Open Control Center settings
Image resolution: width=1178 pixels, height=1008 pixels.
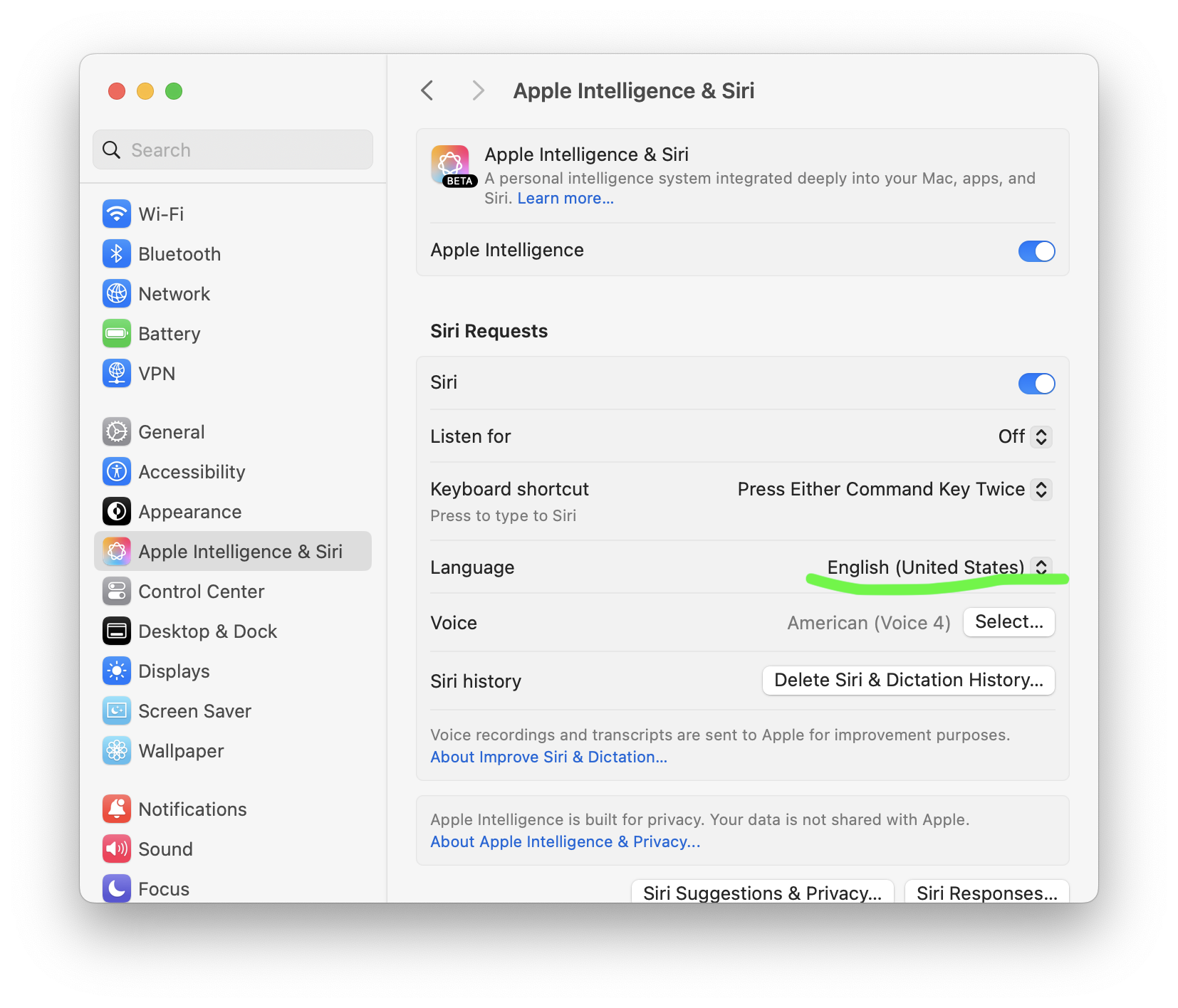point(233,591)
